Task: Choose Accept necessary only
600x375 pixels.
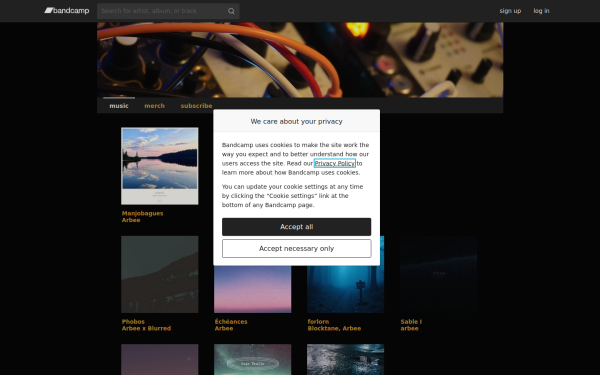Action: 297,248
